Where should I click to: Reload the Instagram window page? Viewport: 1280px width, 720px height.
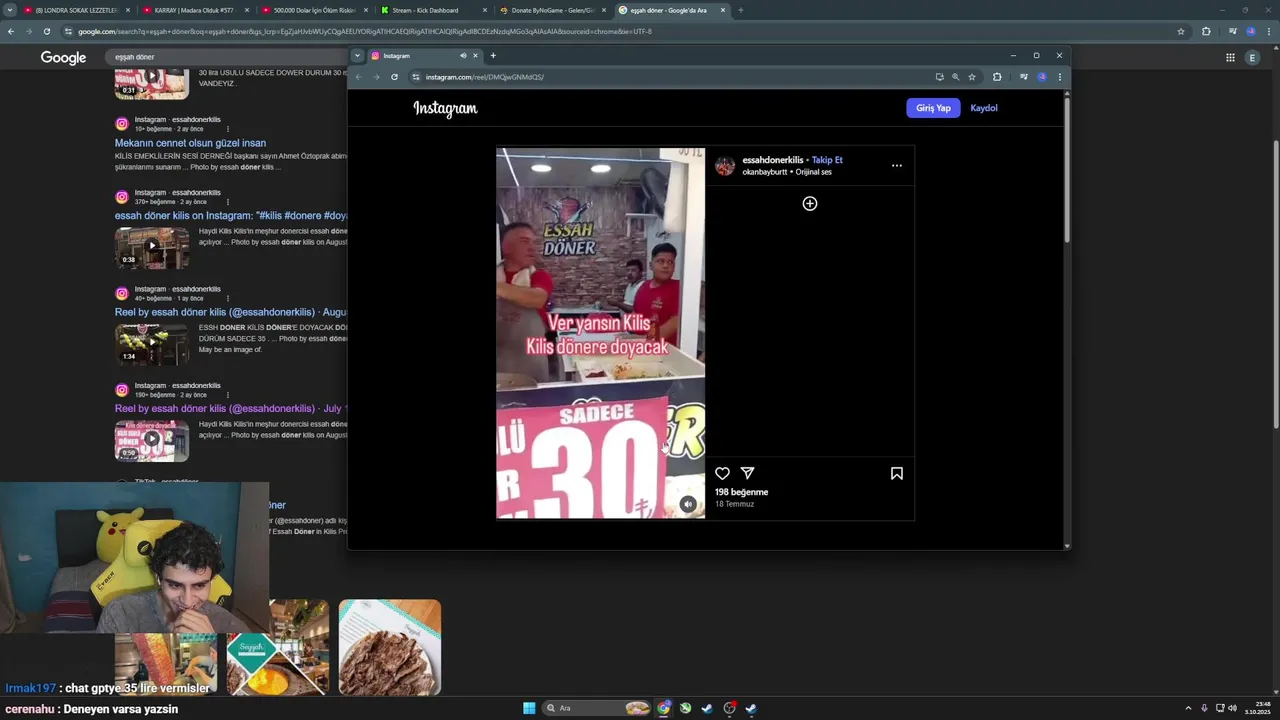(394, 77)
